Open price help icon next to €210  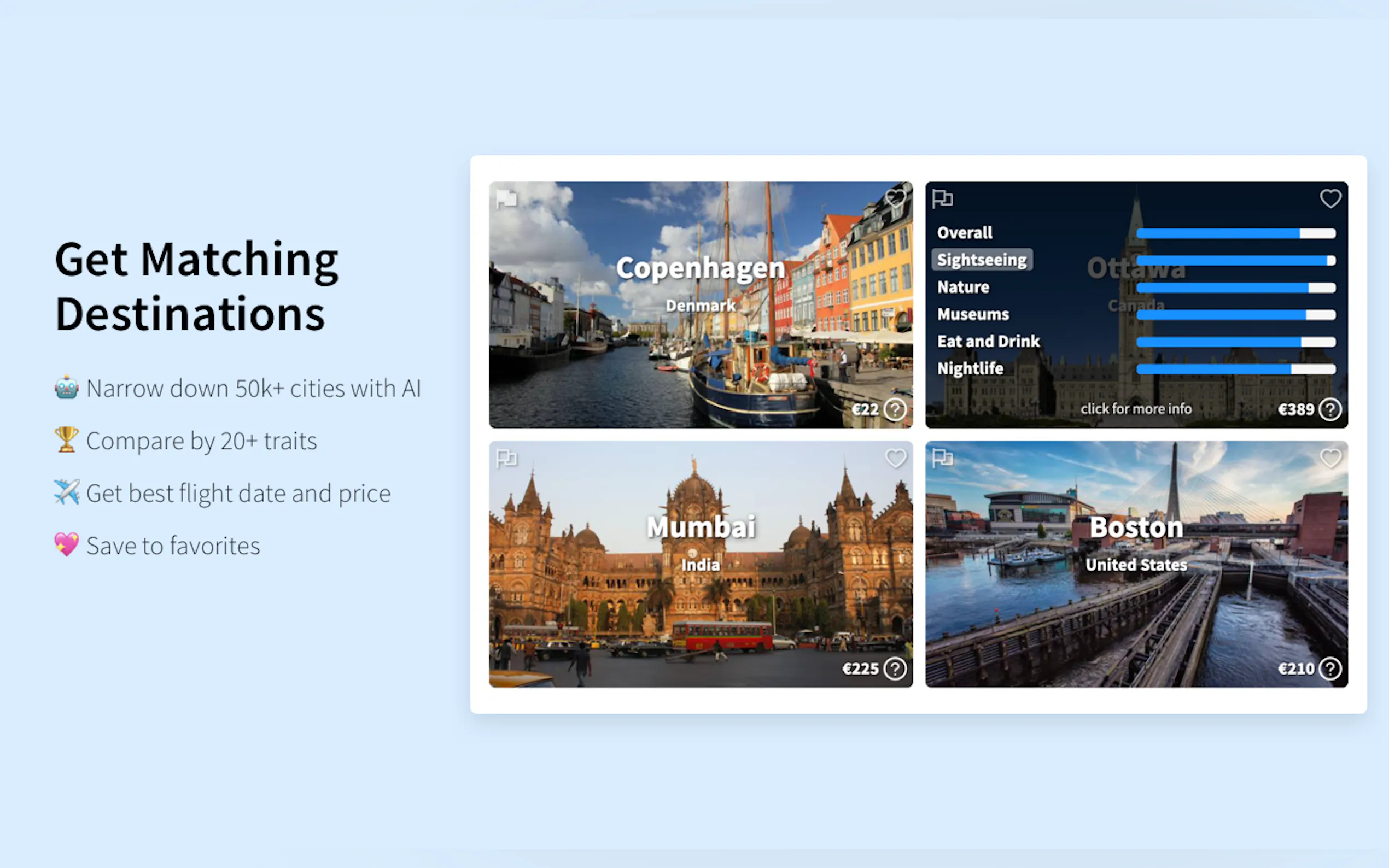(x=1330, y=669)
